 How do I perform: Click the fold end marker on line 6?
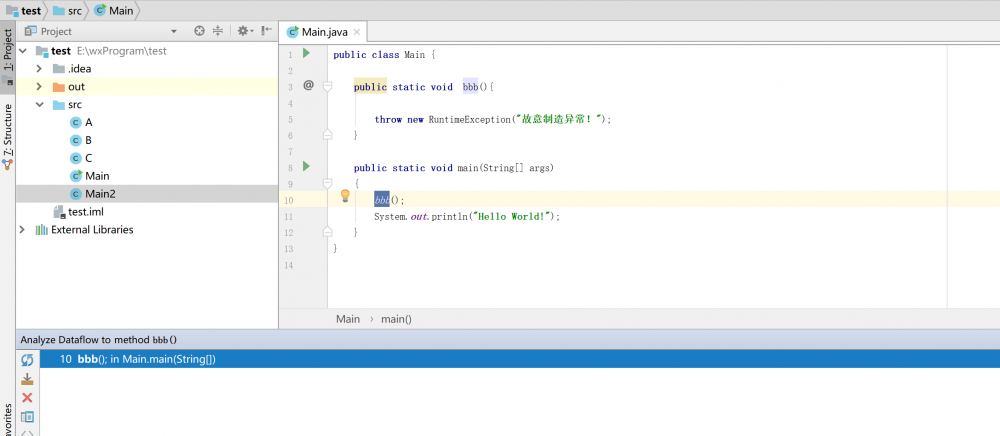327,134
